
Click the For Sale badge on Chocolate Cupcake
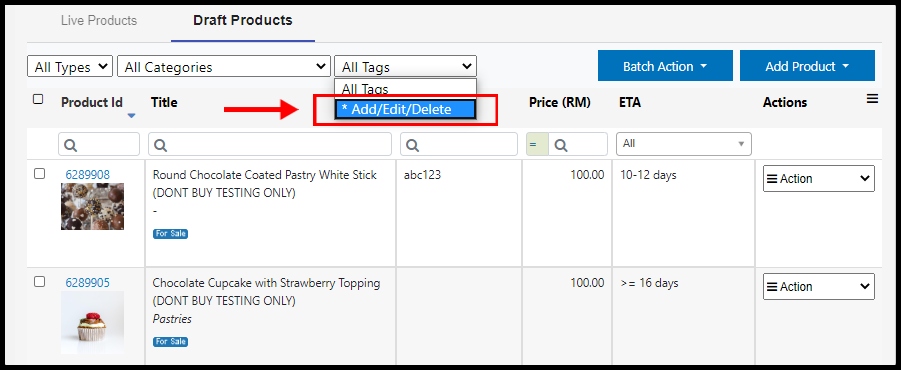[171, 342]
